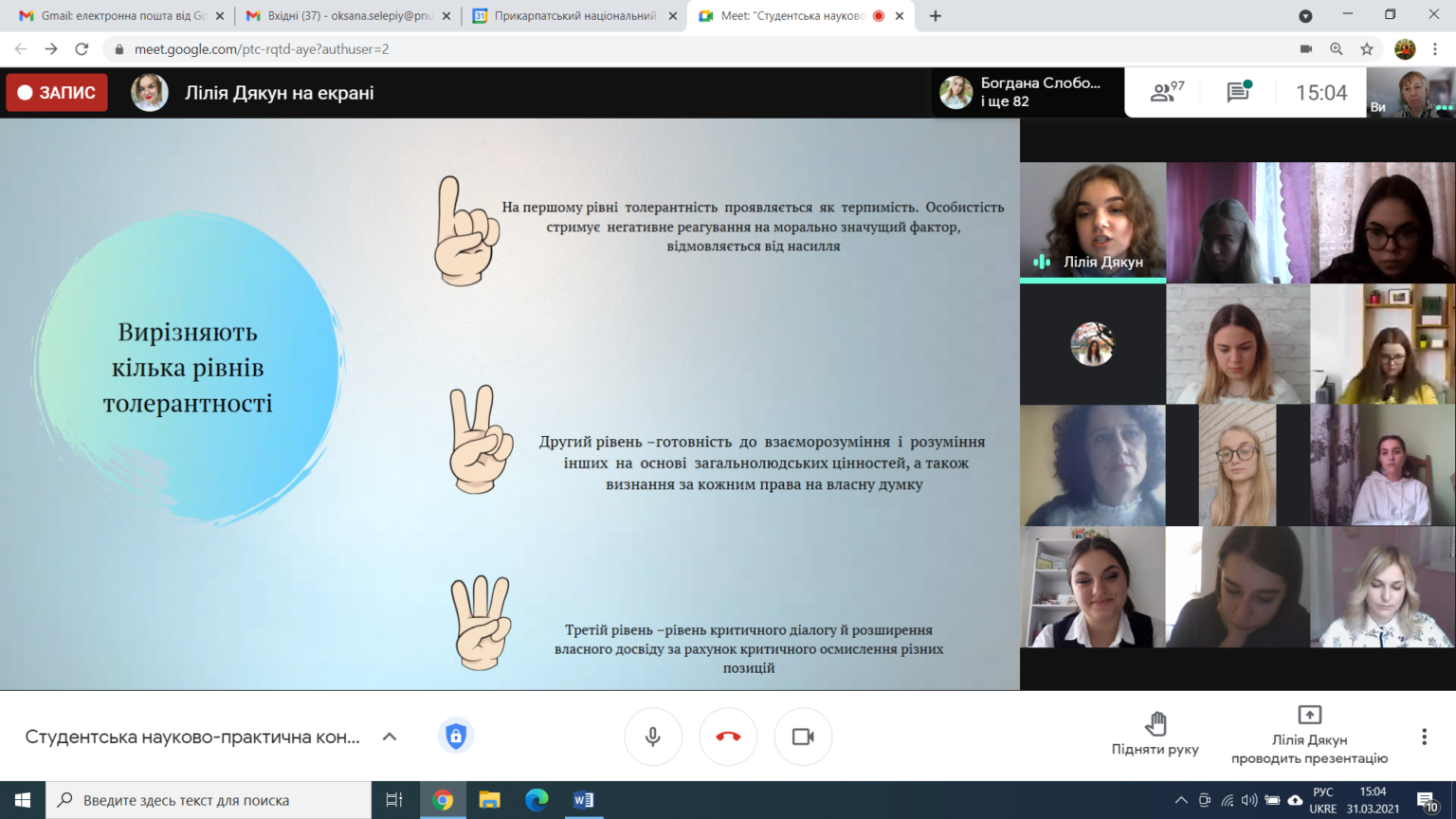Open the meeting chat icon
1456x819 pixels.
[x=1239, y=92]
